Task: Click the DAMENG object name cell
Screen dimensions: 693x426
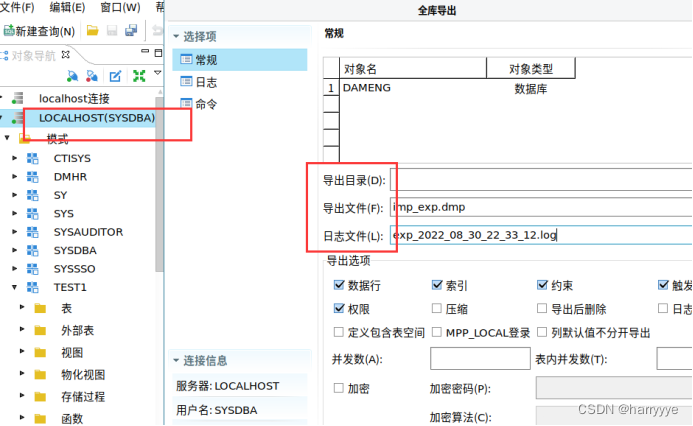Action: tap(367, 88)
